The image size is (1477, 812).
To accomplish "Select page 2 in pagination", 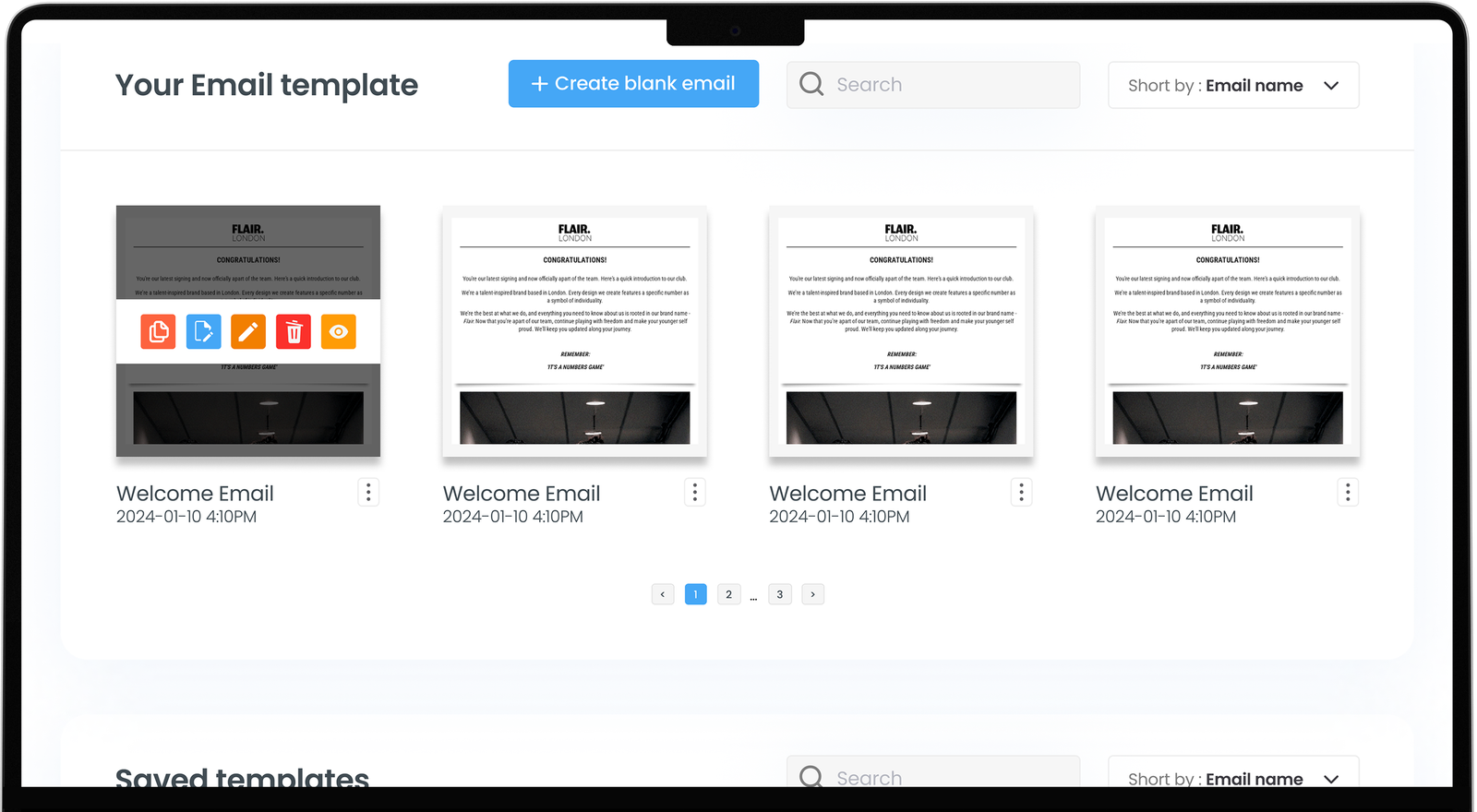I will point(729,594).
